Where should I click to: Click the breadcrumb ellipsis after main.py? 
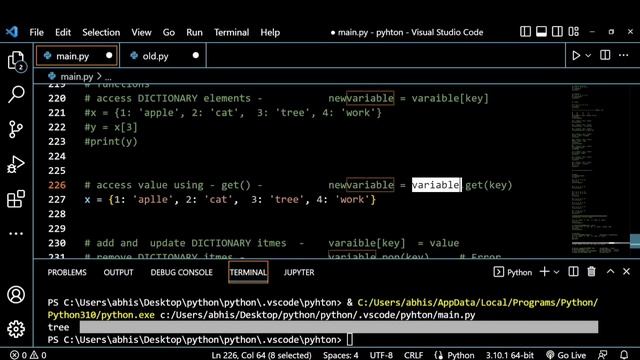click(108, 77)
